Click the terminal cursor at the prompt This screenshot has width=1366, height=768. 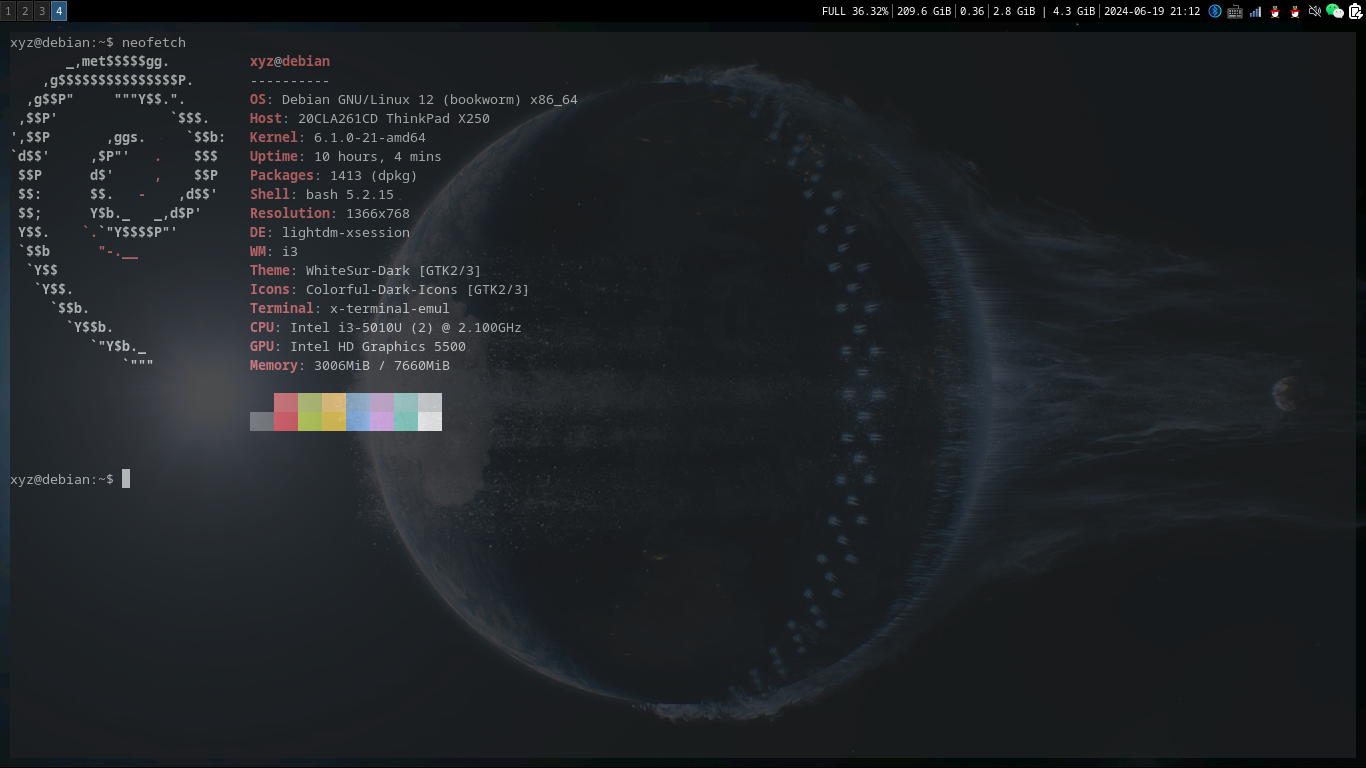click(x=126, y=479)
